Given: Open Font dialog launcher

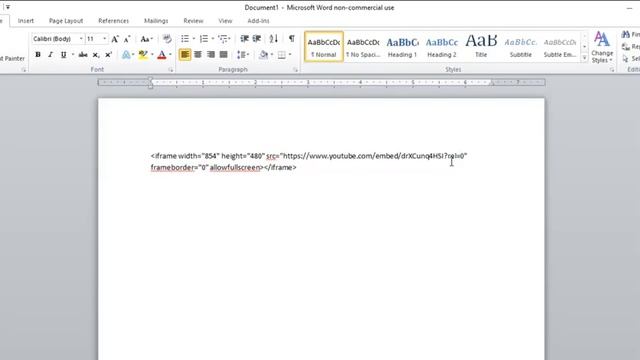Looking at the screenshot, I should [171, 70].
